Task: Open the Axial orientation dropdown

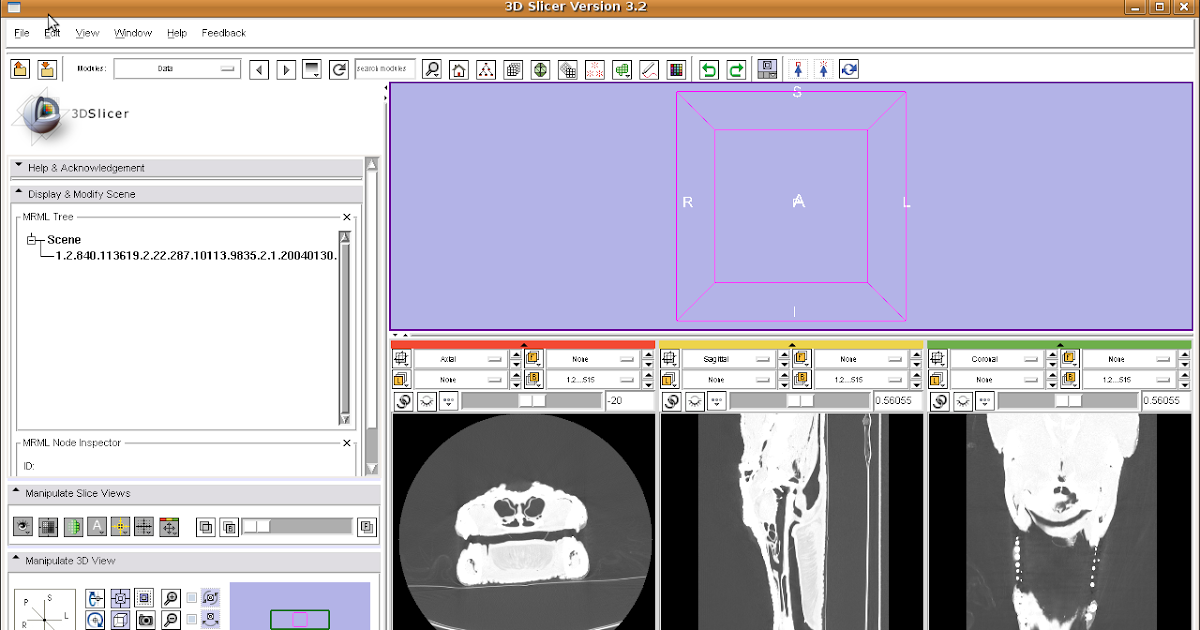Action: coord(460,359)
